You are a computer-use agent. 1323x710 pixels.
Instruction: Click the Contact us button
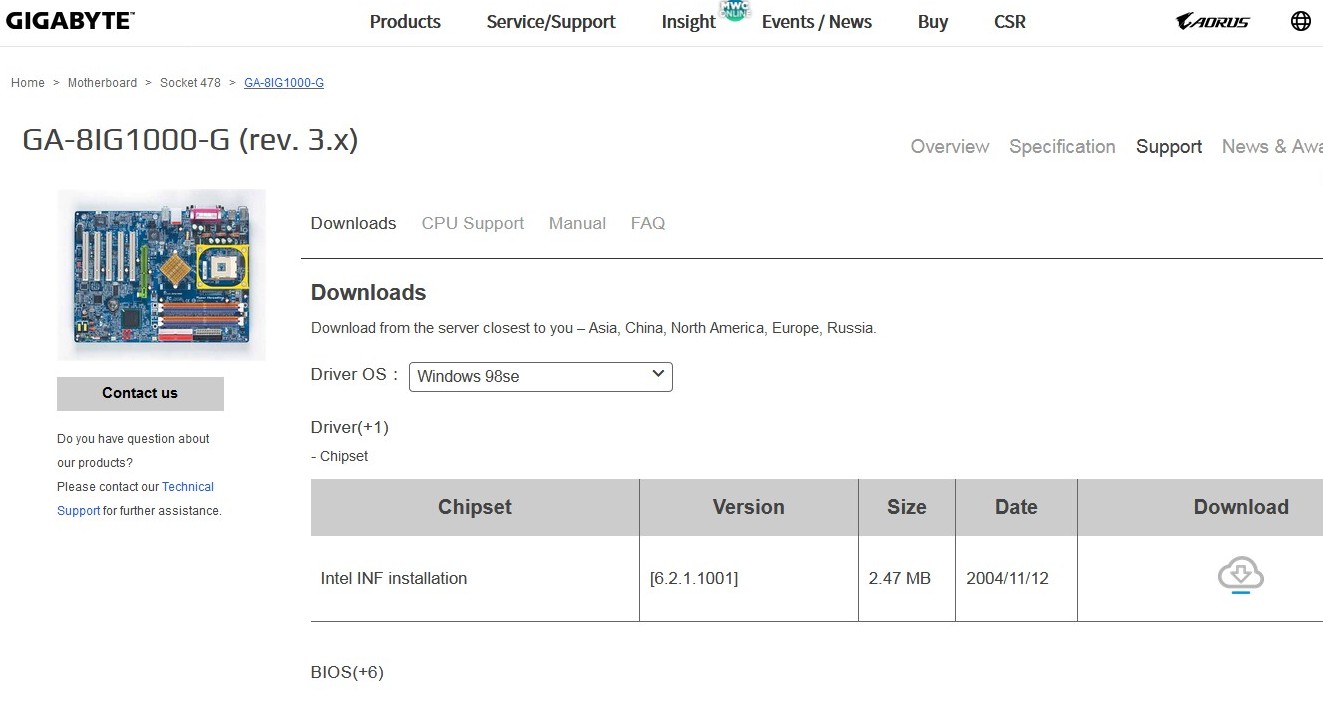click(140, 393)
